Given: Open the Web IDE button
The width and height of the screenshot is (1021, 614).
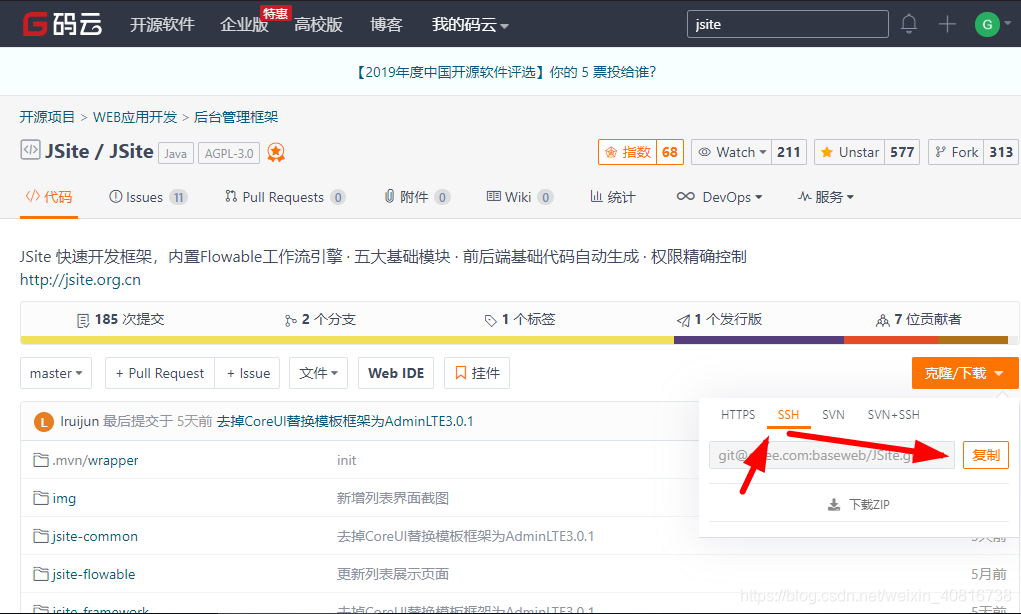Looking at the screenshot, I should coord(396,373).
